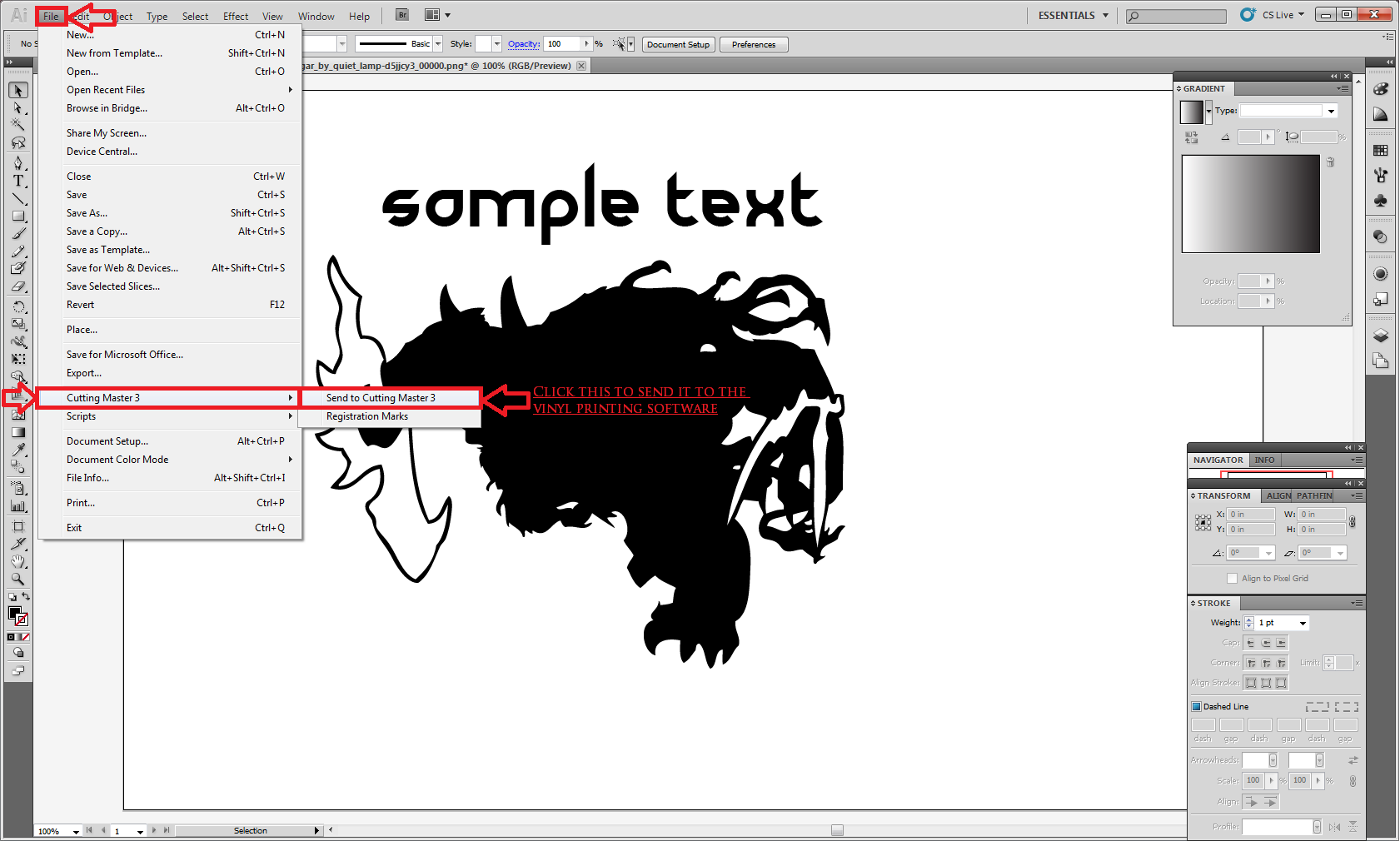Select the Direct Selection tool

point(18,107)
